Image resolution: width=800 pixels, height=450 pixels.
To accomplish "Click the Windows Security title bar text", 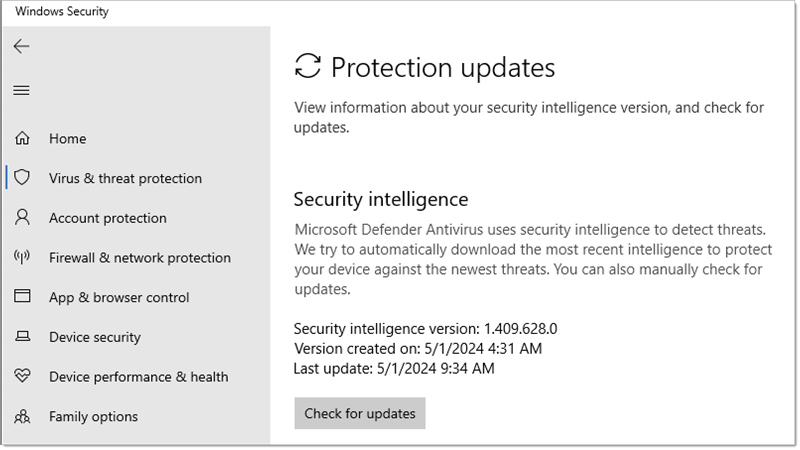I will click(x=62, y=12).
